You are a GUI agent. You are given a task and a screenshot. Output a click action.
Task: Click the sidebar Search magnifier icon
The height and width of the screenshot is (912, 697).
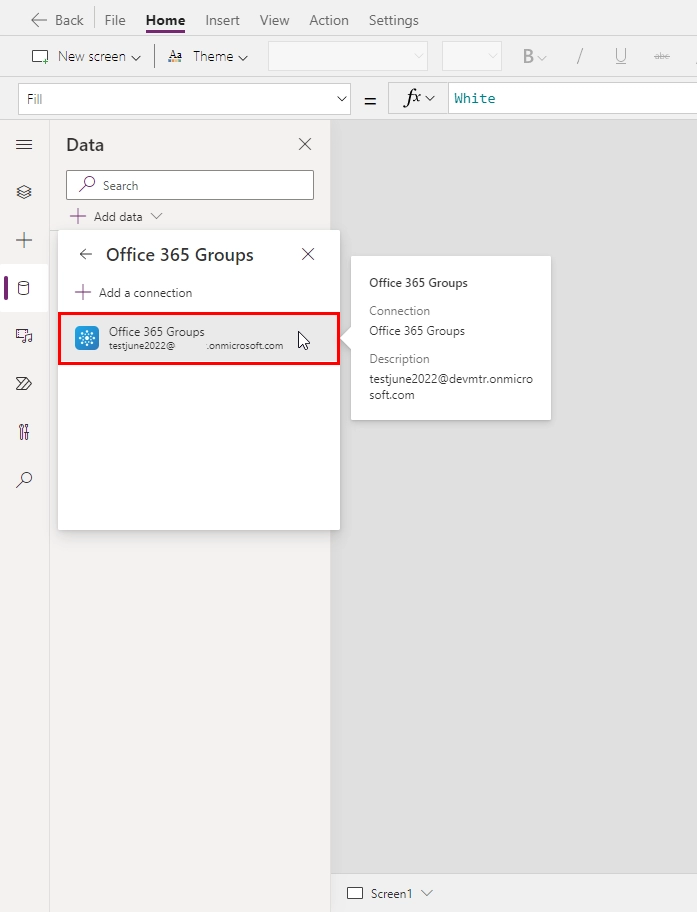point(24,479)
